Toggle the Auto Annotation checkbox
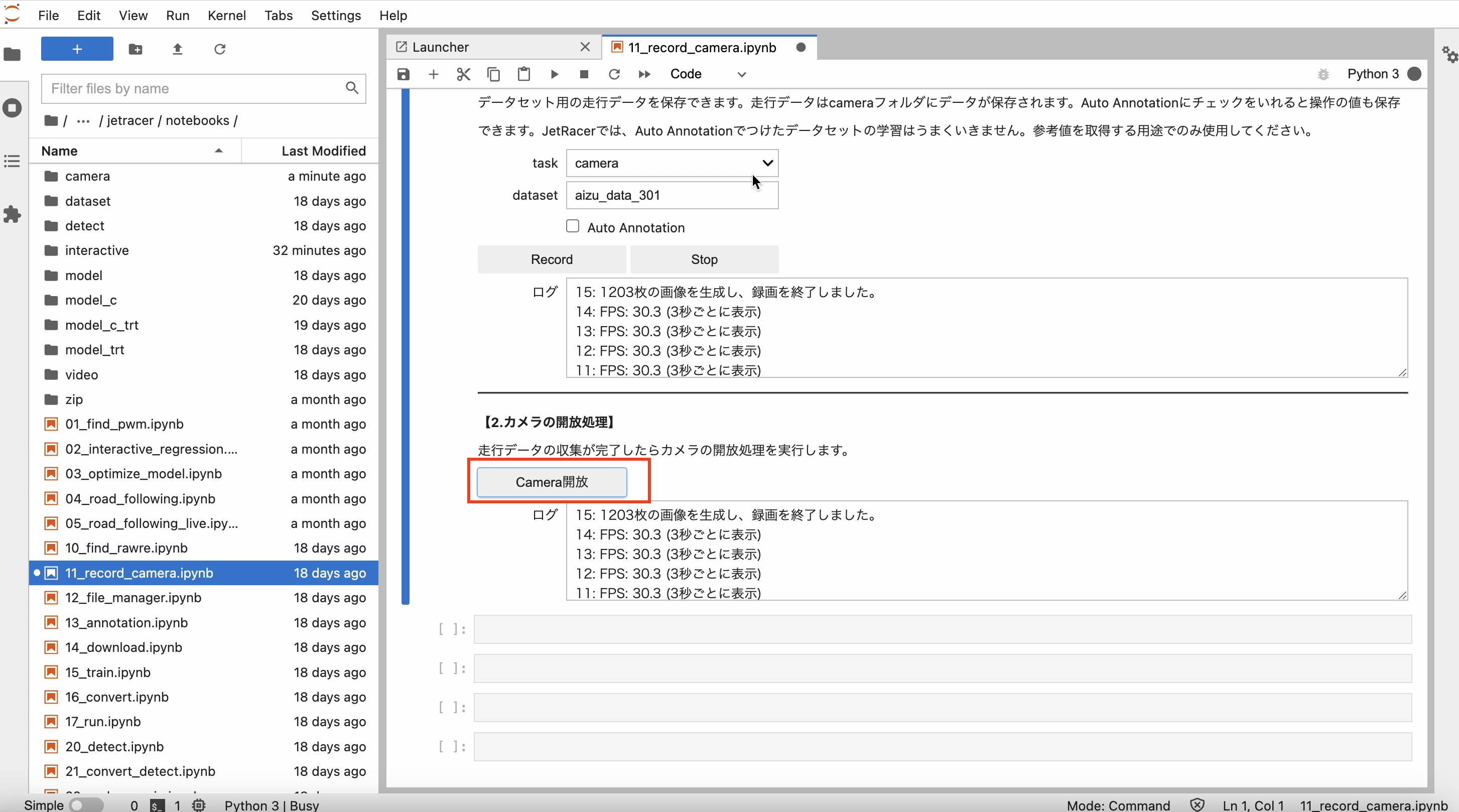 click(573, 226)
